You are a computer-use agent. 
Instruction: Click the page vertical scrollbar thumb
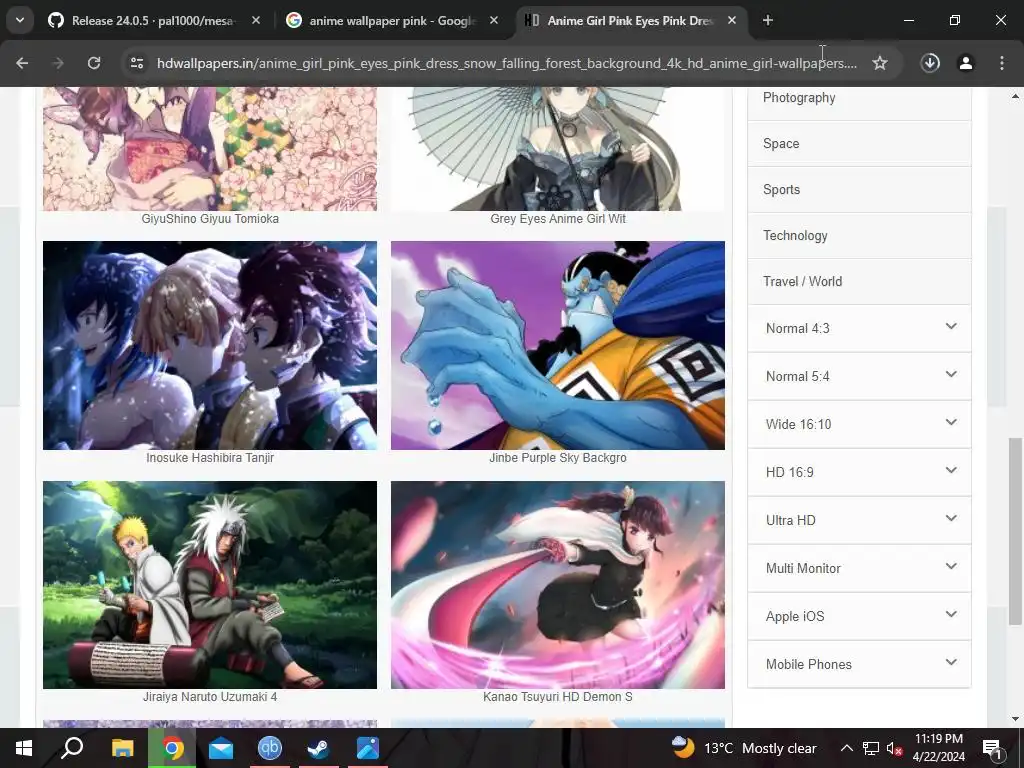(1015, 532)
